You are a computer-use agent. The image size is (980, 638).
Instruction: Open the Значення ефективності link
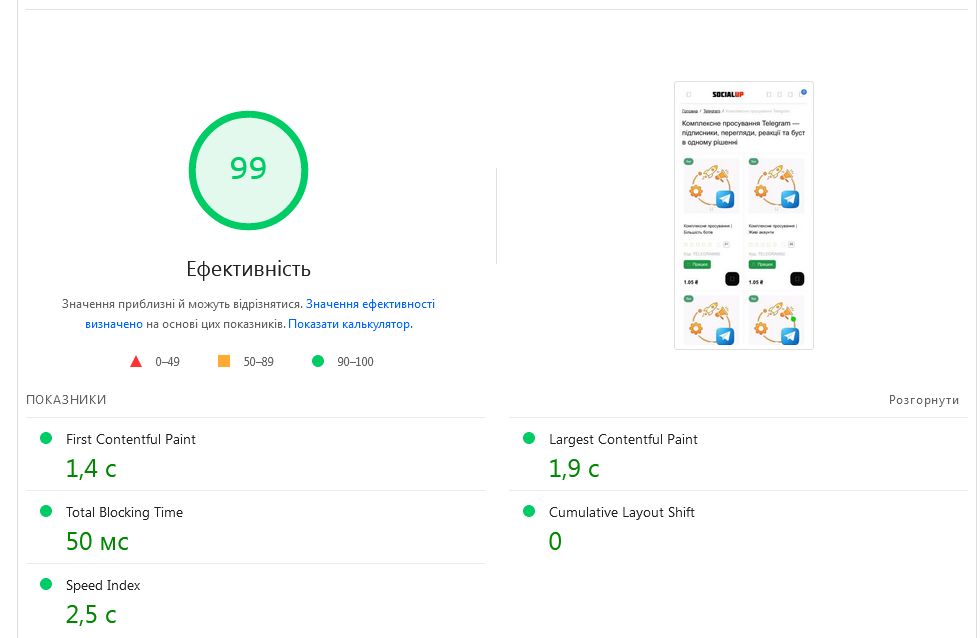370,304
